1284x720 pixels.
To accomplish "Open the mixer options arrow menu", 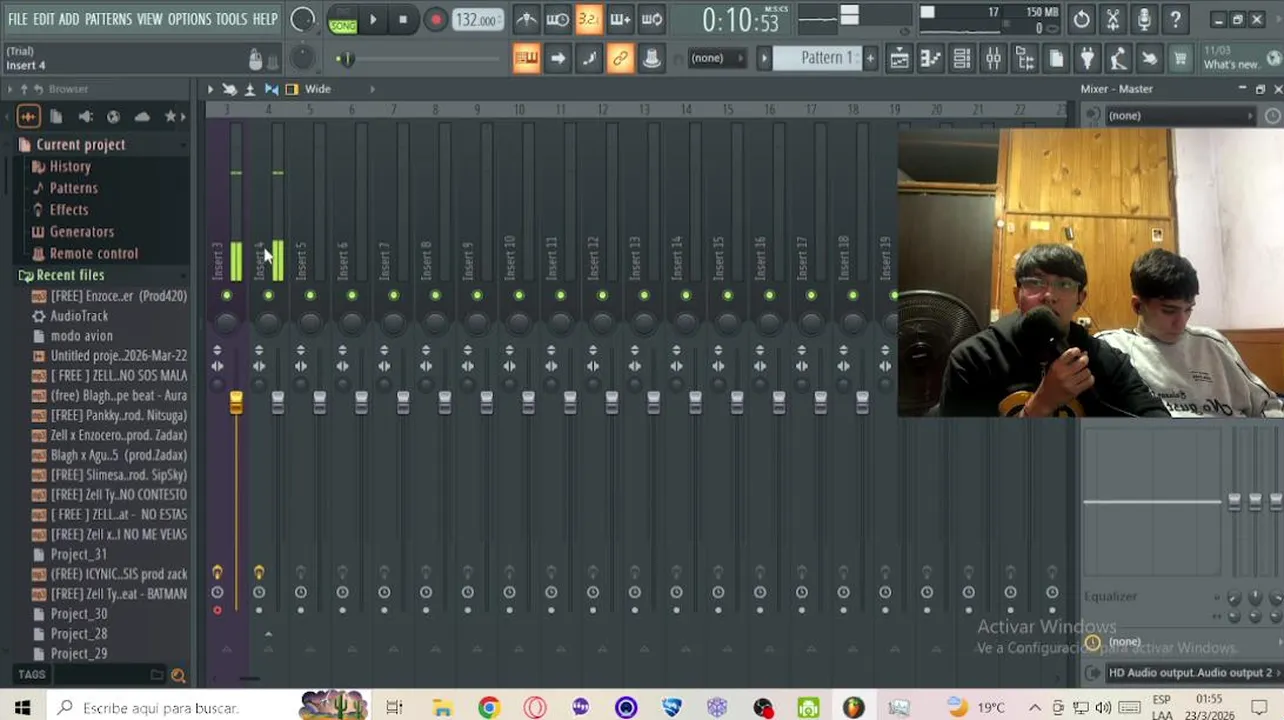I will 210,89.
